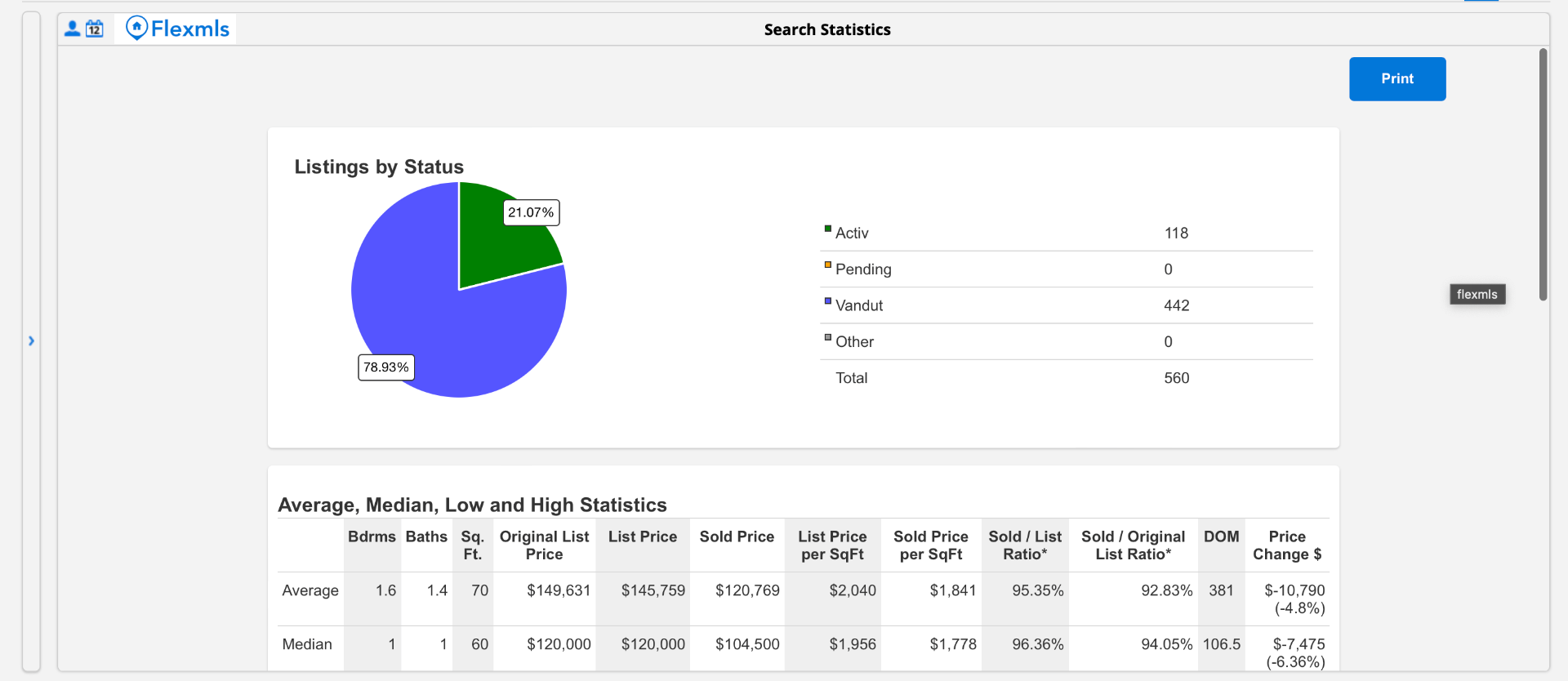Viewport: 1568px width, 681px height.
Task: Click the Print button
Action: [1397, 78]
